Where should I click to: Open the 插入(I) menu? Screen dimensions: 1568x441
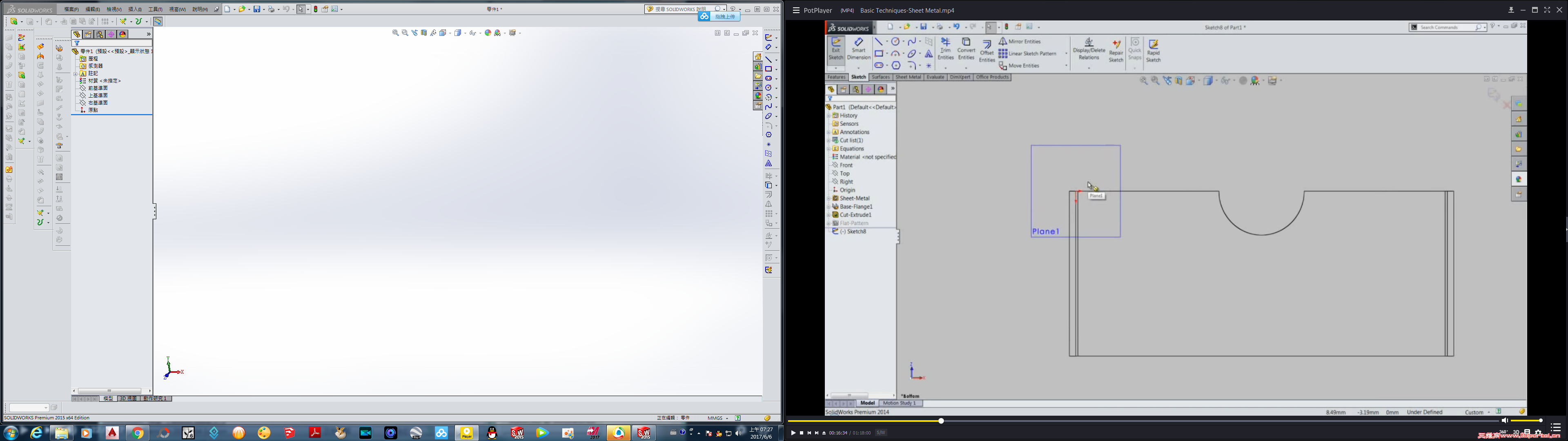(134, 9)
